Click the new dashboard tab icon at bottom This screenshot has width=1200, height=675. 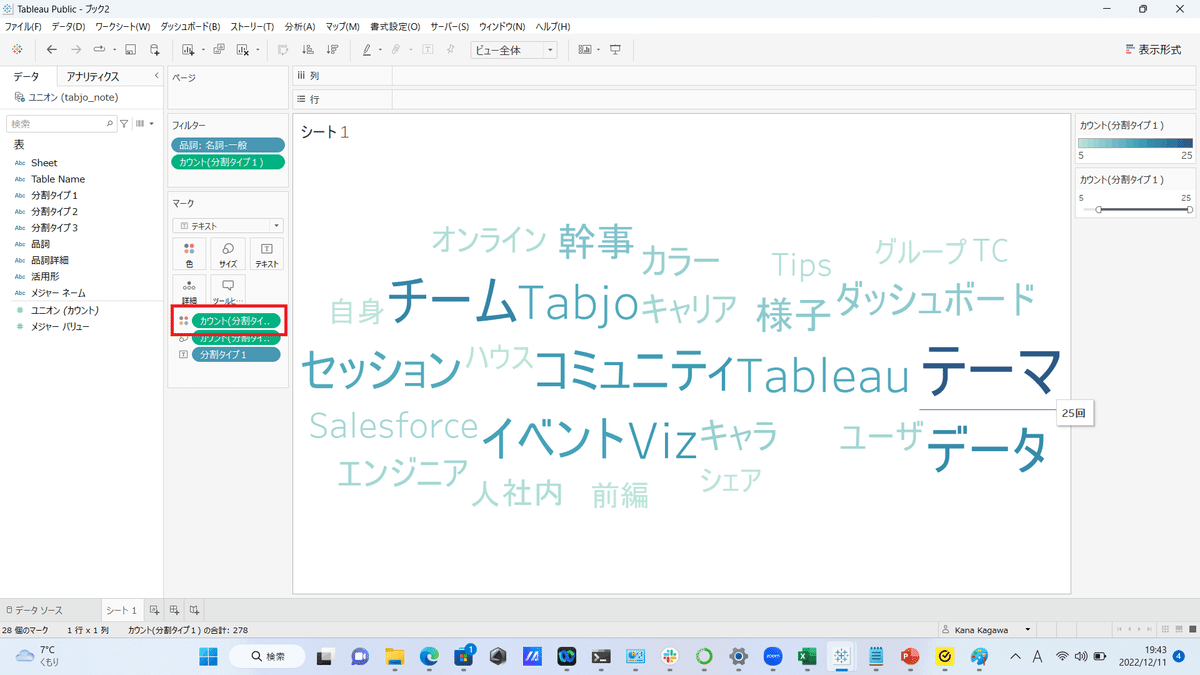174,609
